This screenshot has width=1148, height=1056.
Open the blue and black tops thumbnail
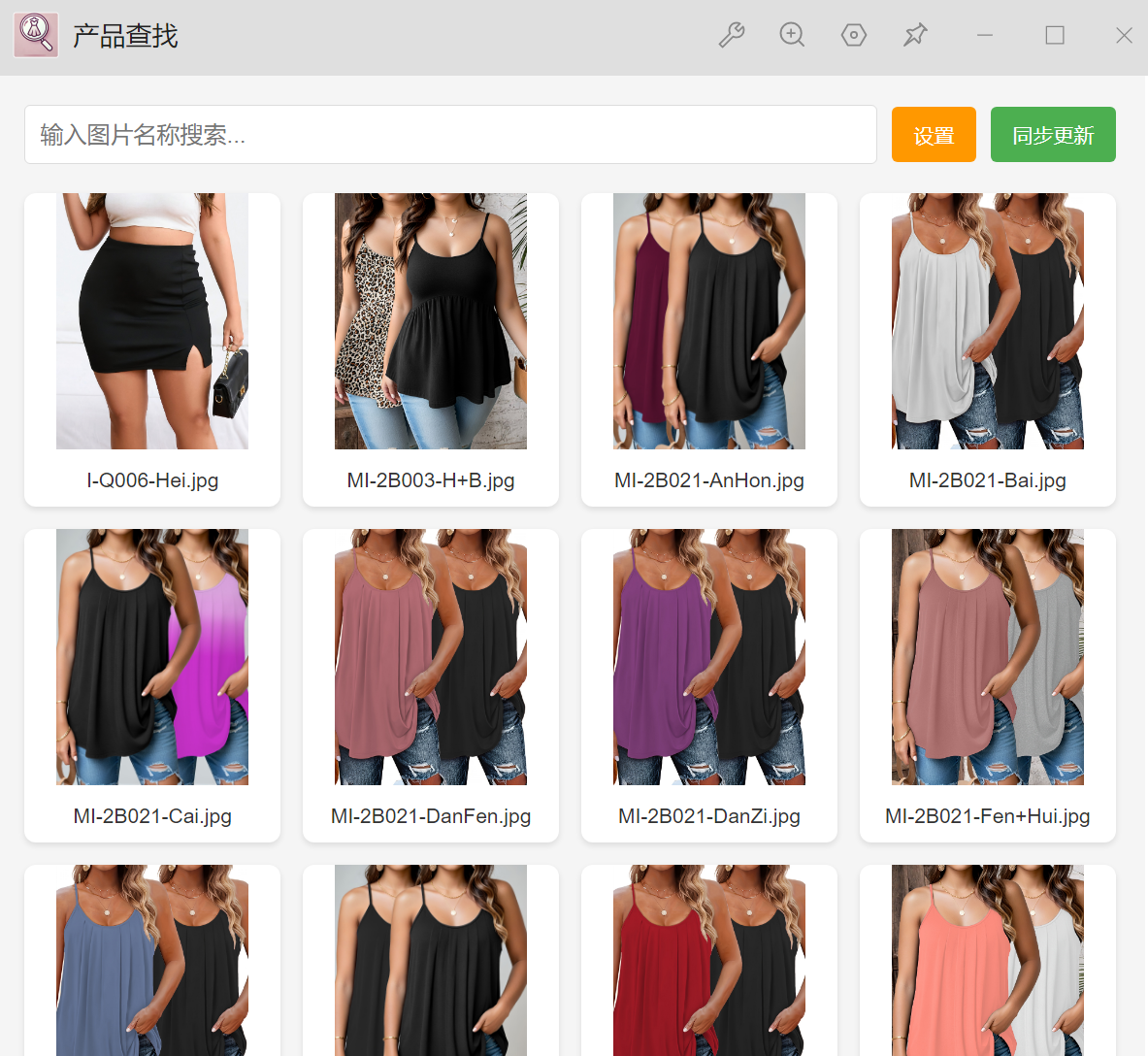pyautogui.click(x=152, y=961)
